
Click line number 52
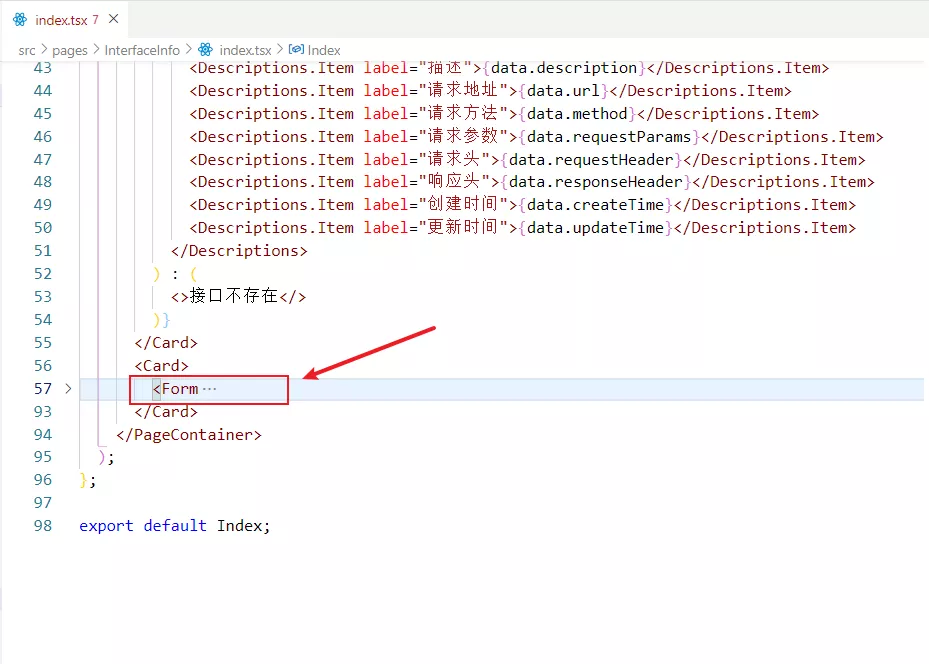pyautogui.click(x=43, y=274)
